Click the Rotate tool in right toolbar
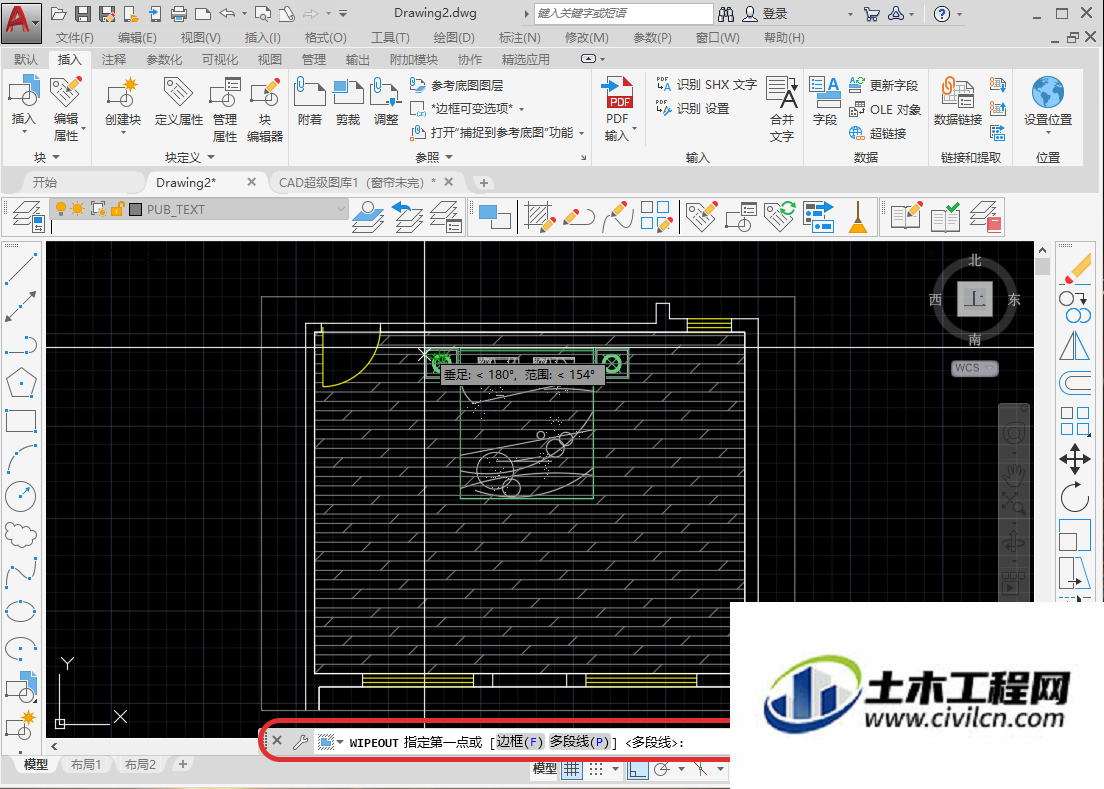Viewport: 1104px width, 789px height. click(1074, 498)
